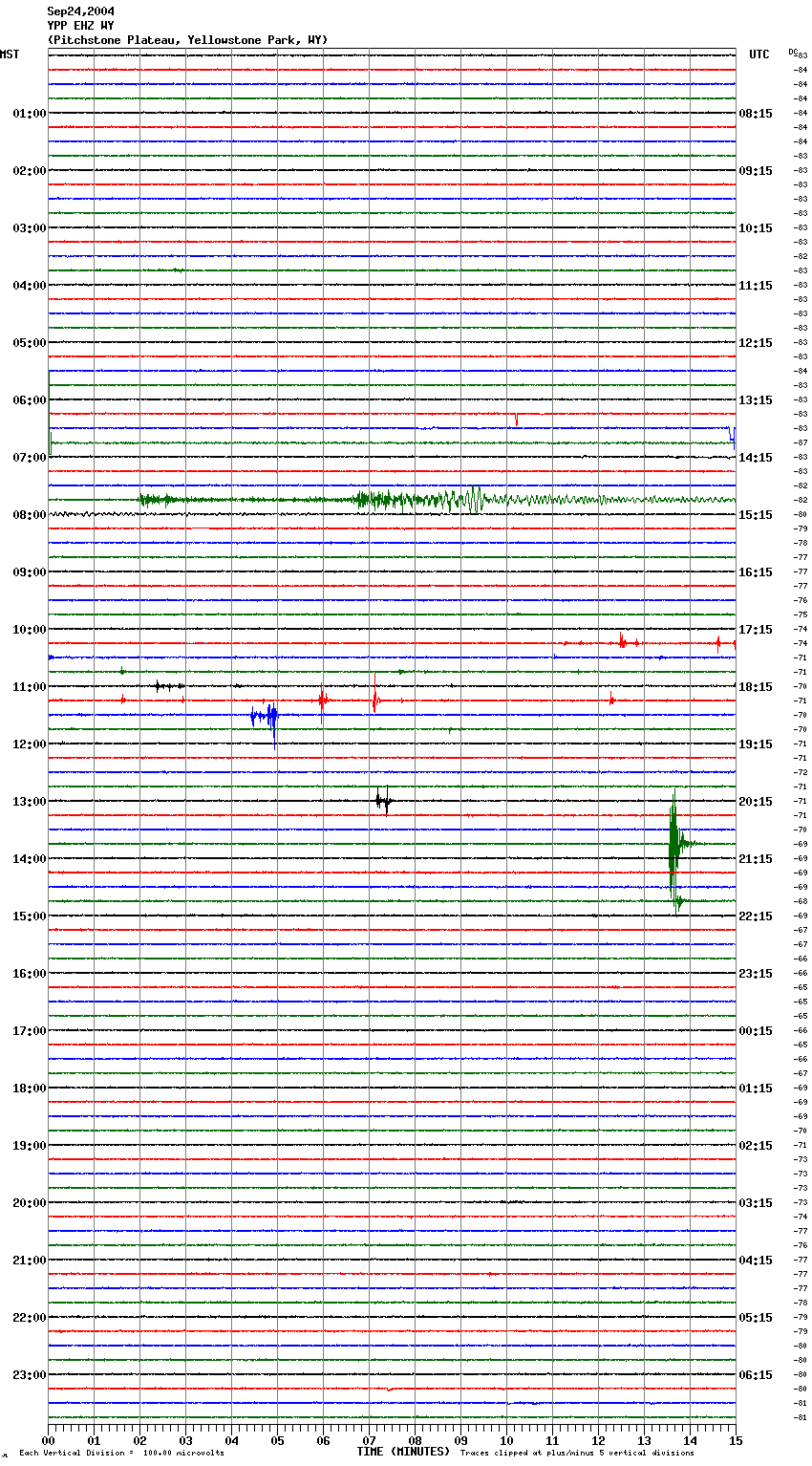Click the vertical division microvolts scale note
The width and height of the screenshot is (812, 1466).
tap(121, 1454)
